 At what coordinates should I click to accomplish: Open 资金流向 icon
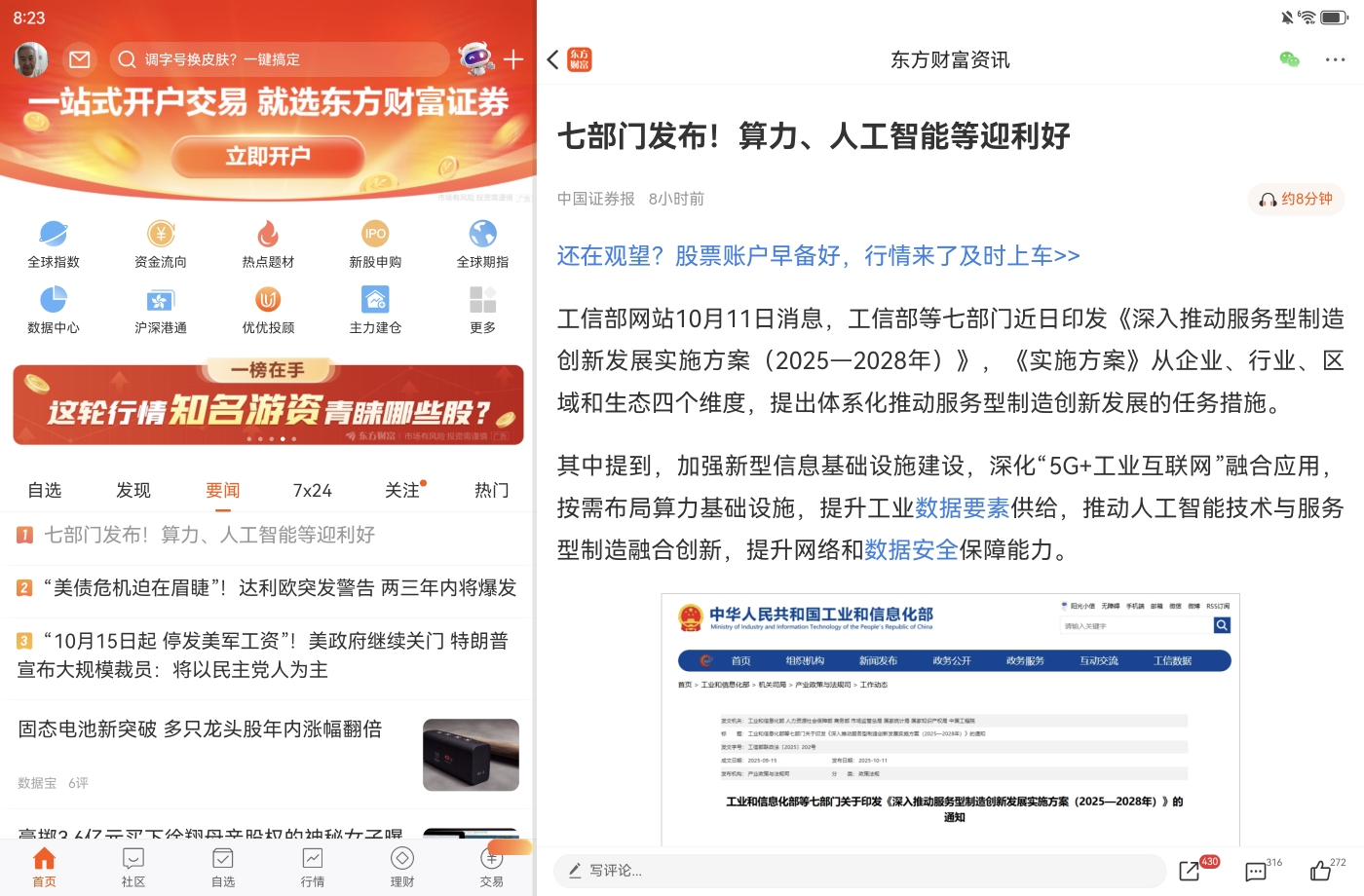[161, 234]
